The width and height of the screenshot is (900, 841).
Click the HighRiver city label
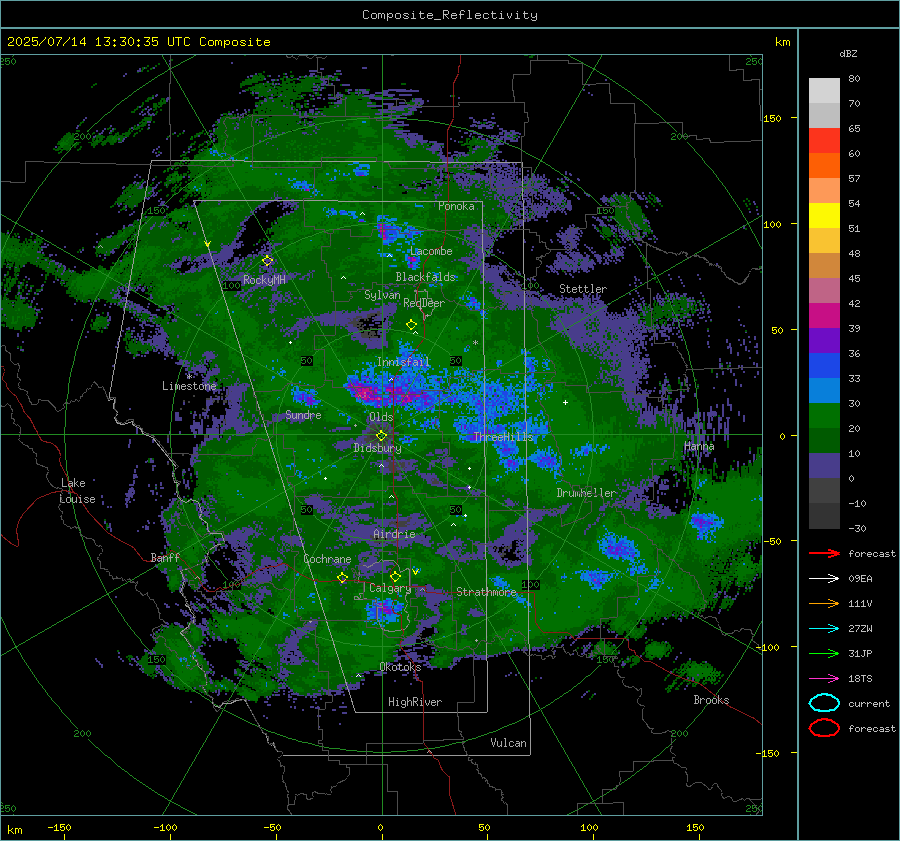pos(415,702)
